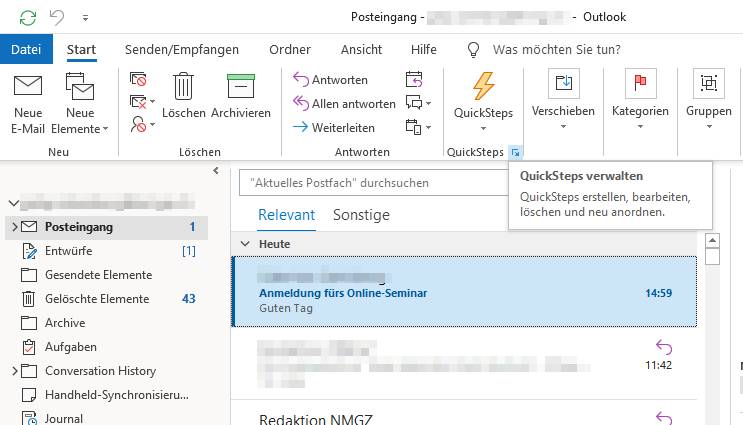Open the Redaktion NMGZ email
Image resolution: width=743 pixels, height=425 pixels.
[x=464, y=414]
